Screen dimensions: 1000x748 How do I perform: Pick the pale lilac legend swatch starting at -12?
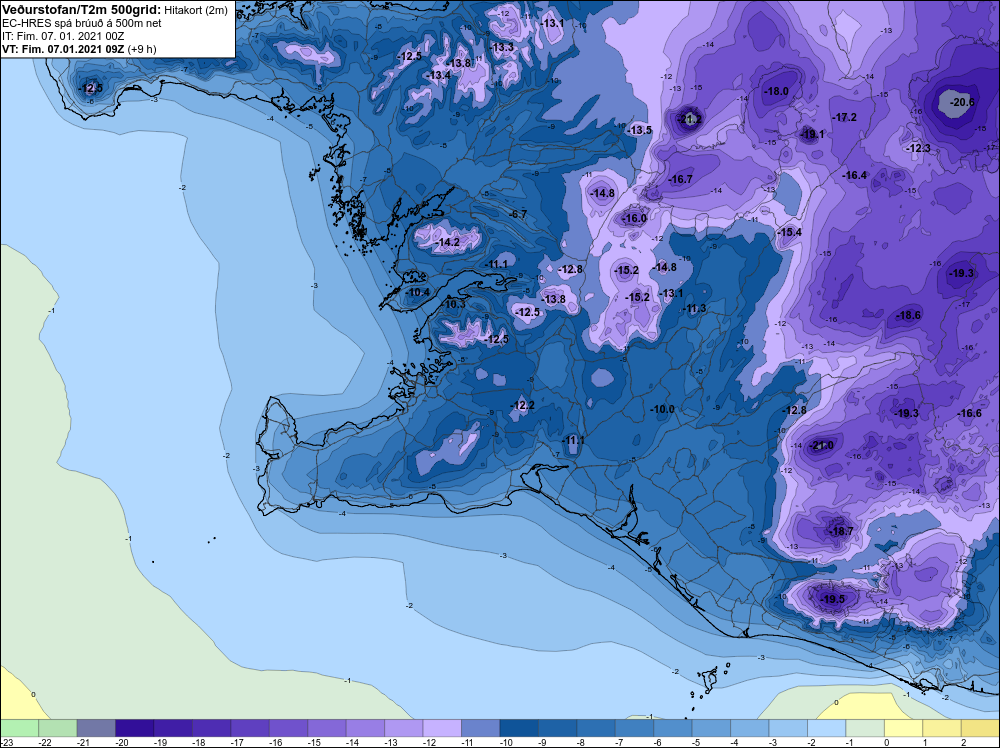(x=442, y=728)
